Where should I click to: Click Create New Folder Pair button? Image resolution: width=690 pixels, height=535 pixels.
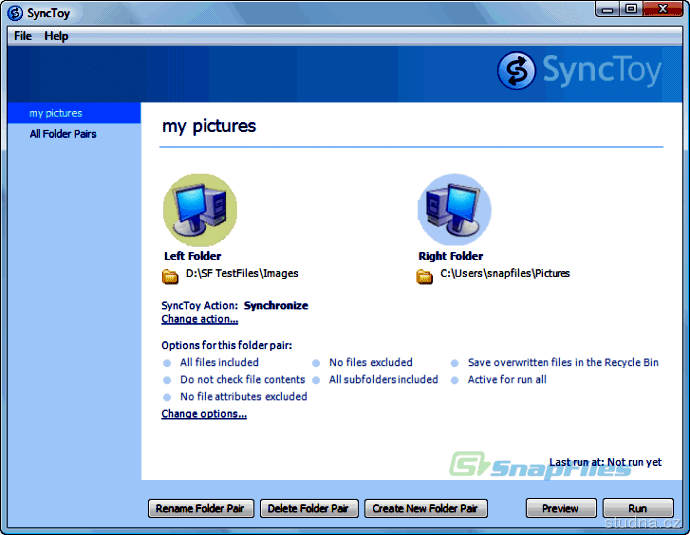(x=426, y=508)
